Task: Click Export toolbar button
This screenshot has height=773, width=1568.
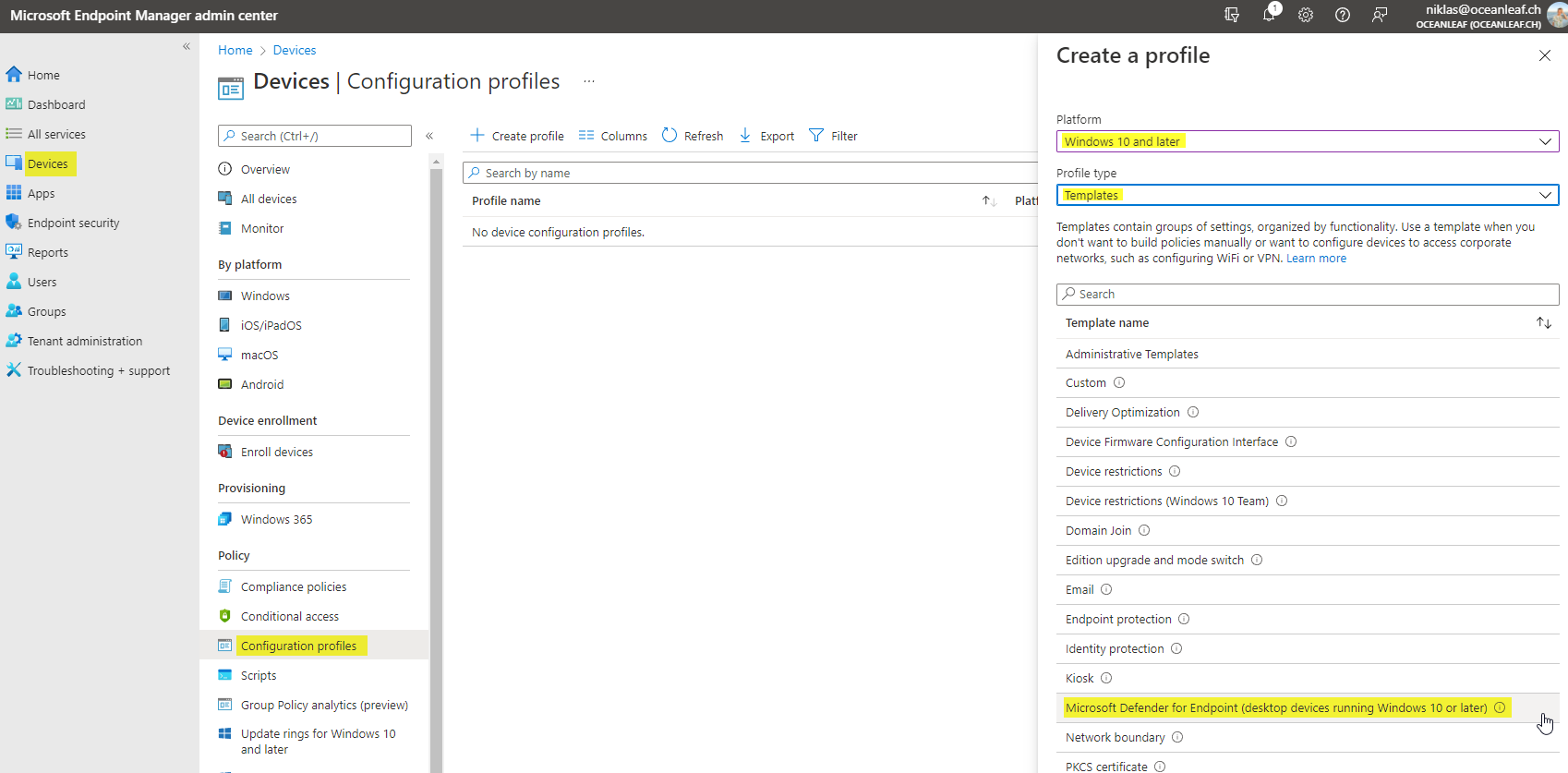Action: click(x=766, y=136)
